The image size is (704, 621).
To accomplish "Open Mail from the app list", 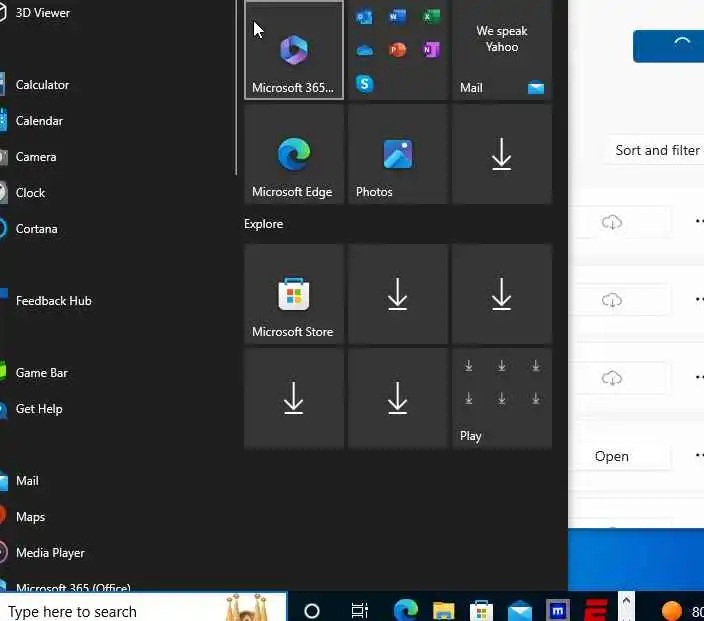I will [x=27, y=481].
